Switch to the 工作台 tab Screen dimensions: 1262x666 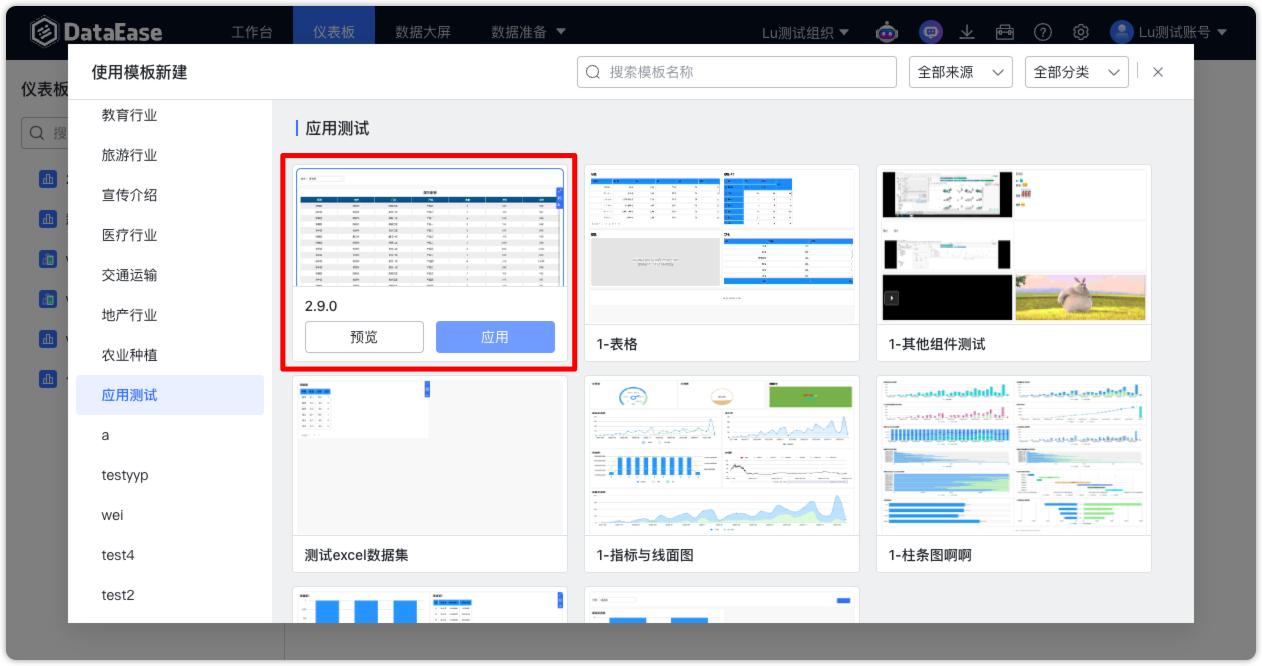click(252, 32)
